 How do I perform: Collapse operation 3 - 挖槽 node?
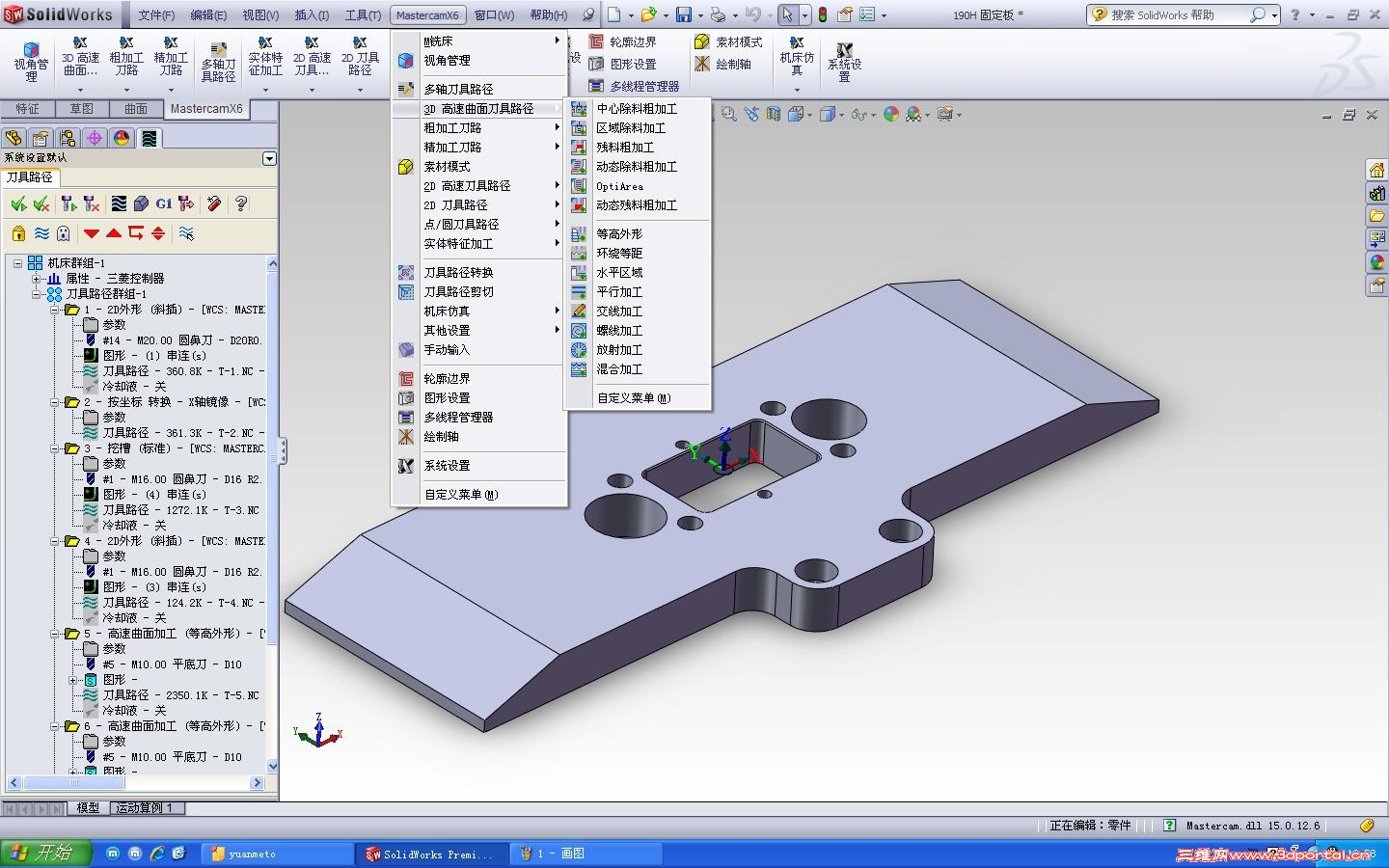(x=55, y=448)
